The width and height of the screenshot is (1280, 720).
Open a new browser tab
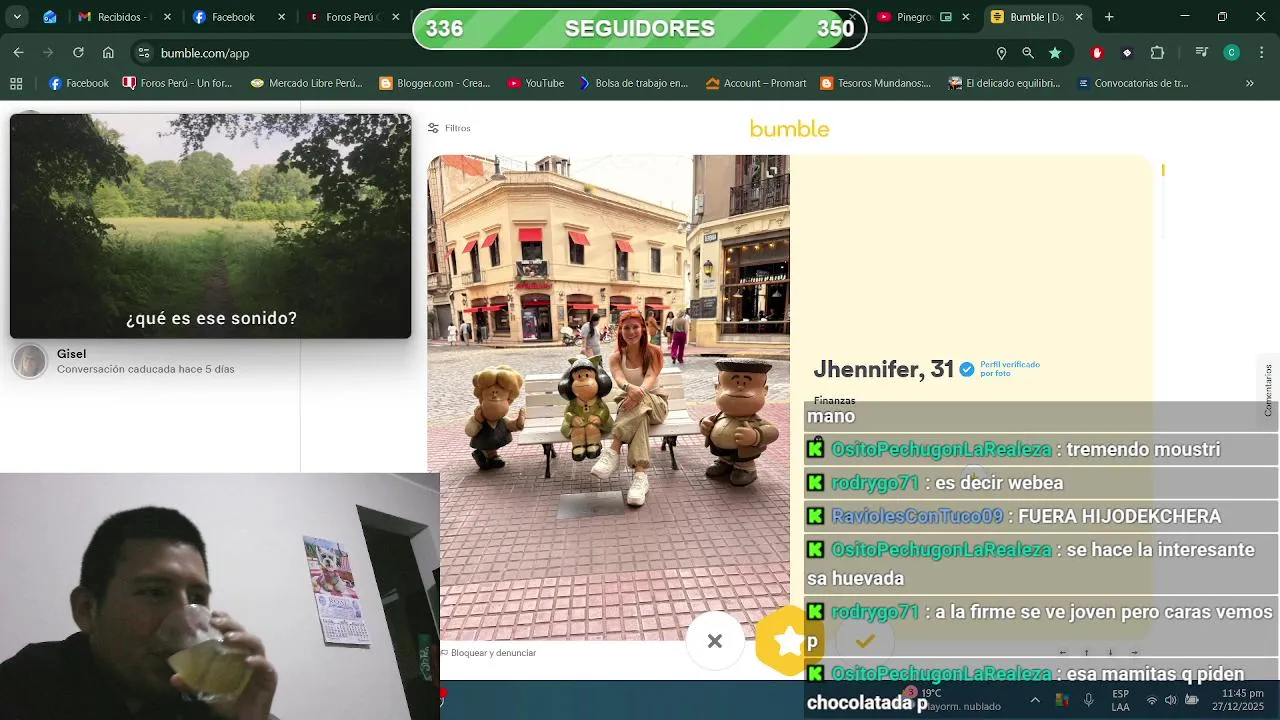point(1109,17)
